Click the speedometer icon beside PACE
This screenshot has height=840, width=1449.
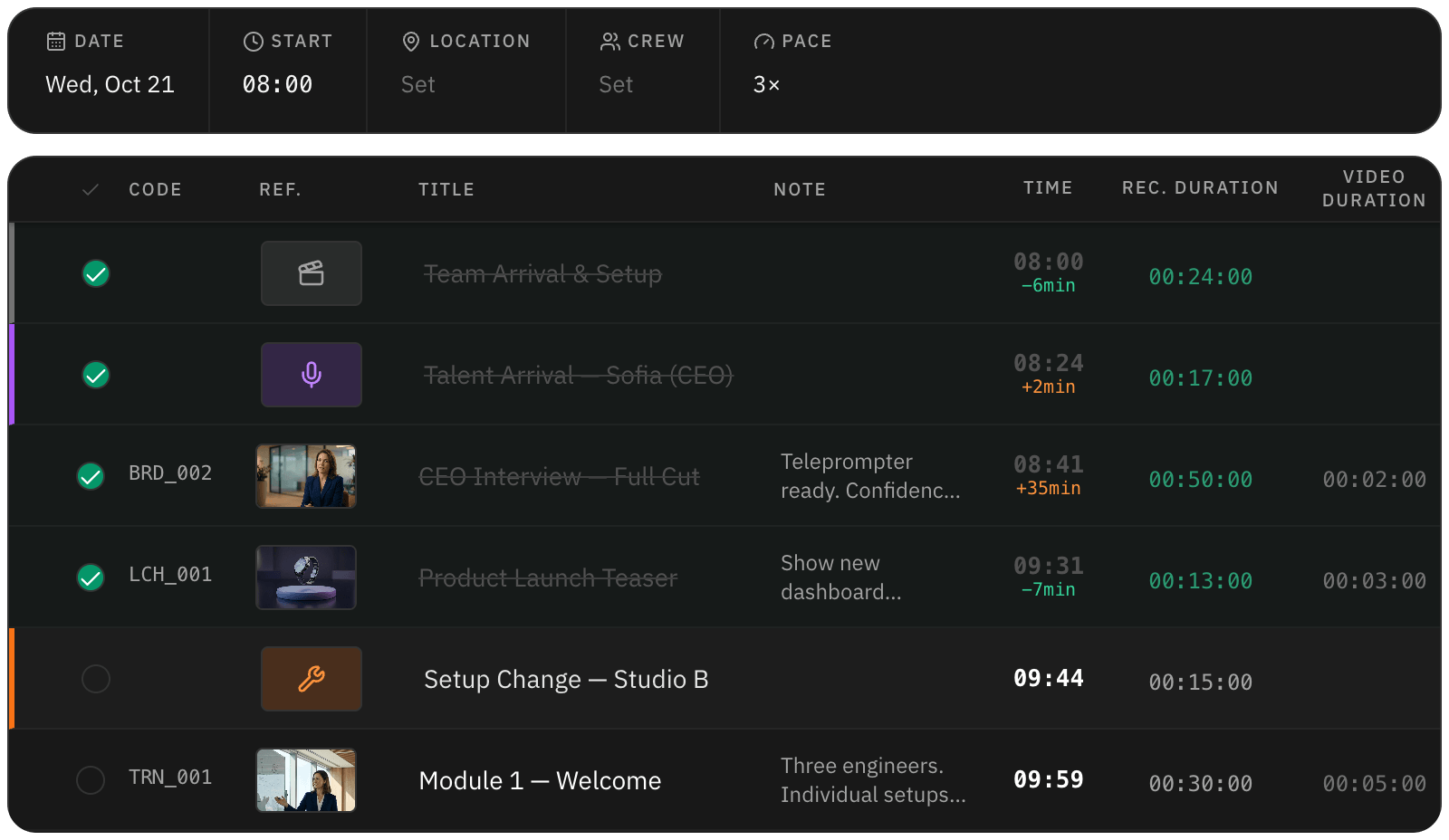point(764,41)
